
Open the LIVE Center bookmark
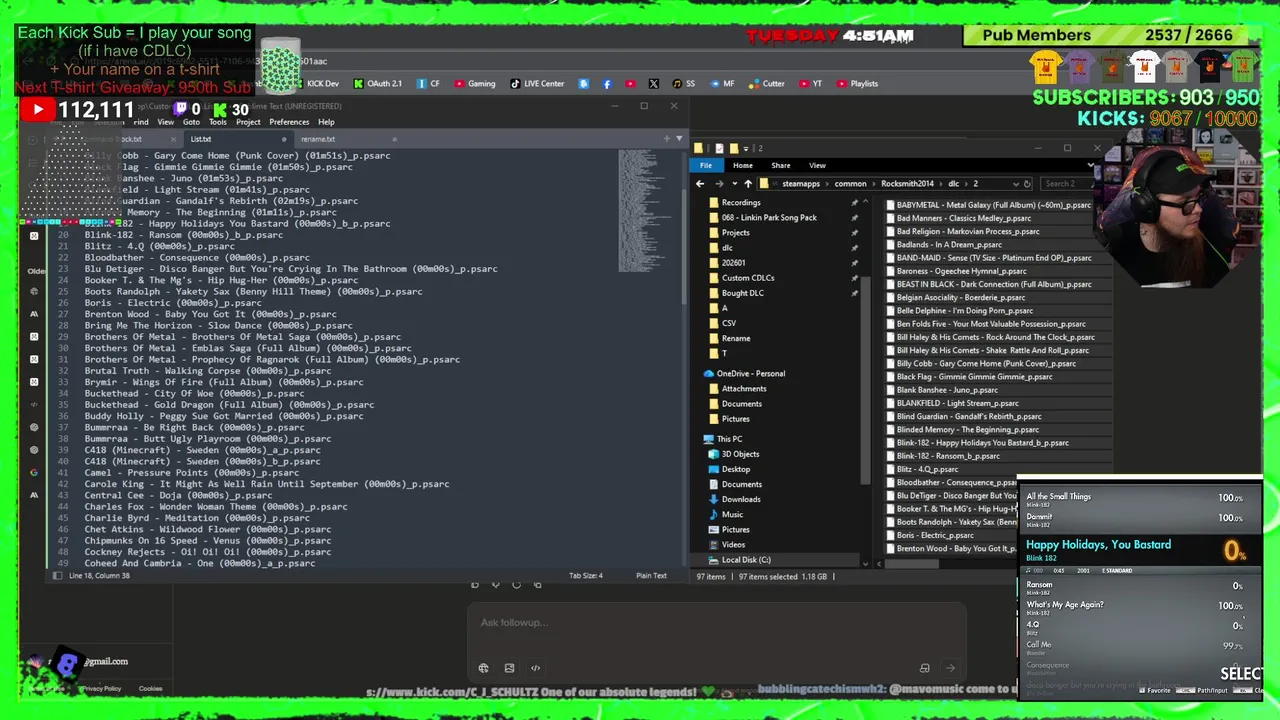click(x=537, y=84)
